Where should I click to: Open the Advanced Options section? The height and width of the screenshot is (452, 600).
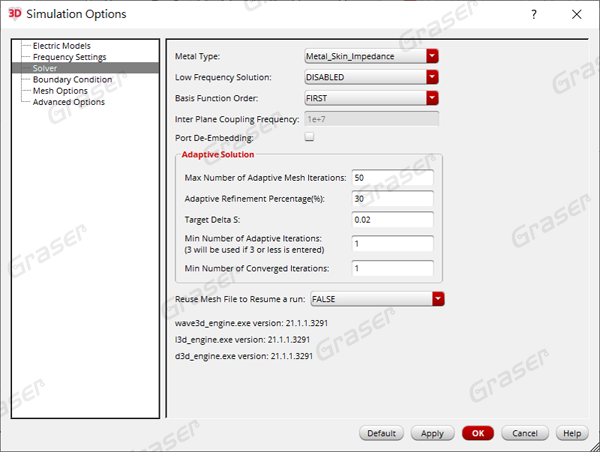click(68, 102)
